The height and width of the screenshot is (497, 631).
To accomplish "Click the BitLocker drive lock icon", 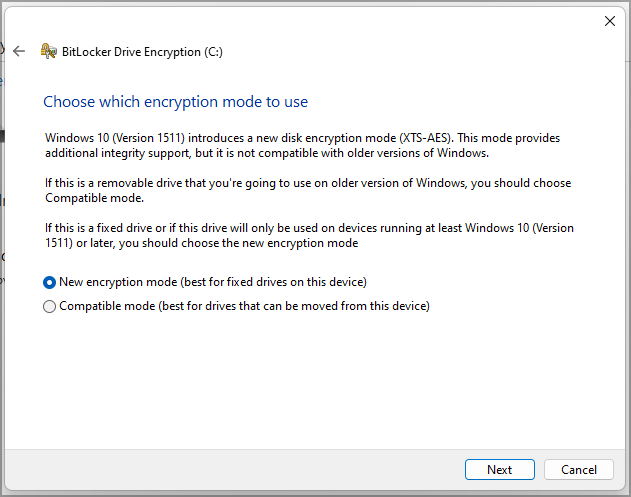I will 48,51.
